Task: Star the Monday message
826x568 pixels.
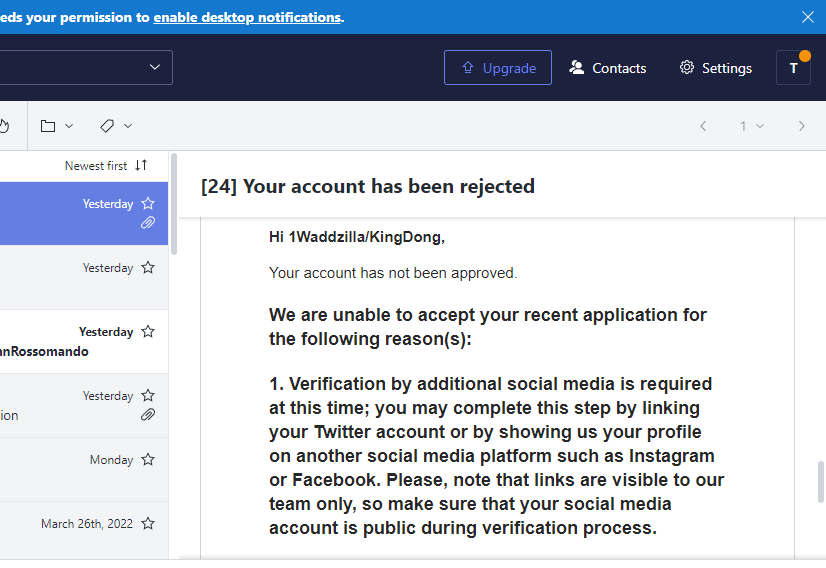Action: point(148,459)
